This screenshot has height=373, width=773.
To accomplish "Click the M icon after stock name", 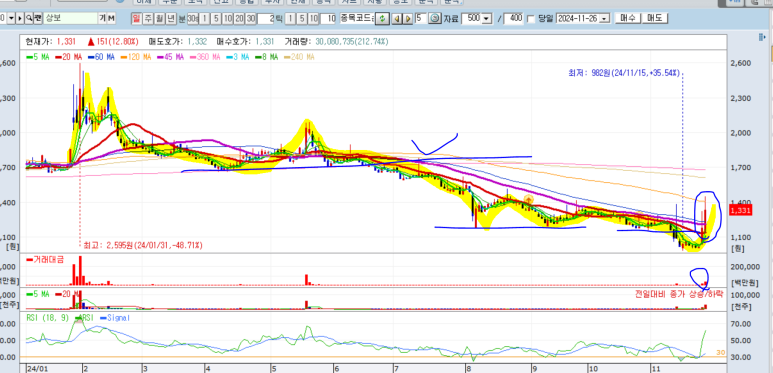I will pos(111,18).
